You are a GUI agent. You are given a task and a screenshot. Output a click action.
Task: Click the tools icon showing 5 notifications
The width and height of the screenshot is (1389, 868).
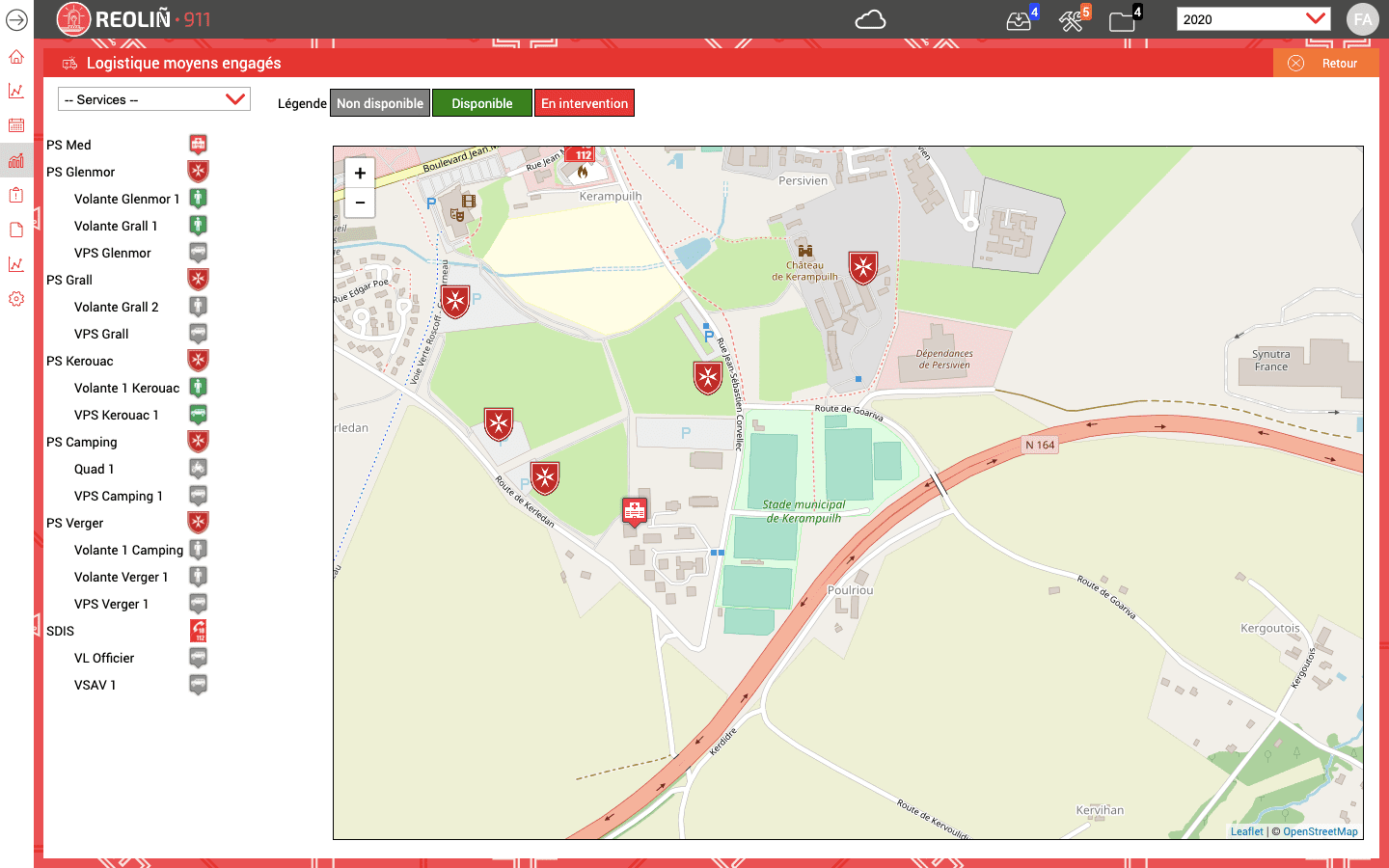click(x=1071, y=19)
